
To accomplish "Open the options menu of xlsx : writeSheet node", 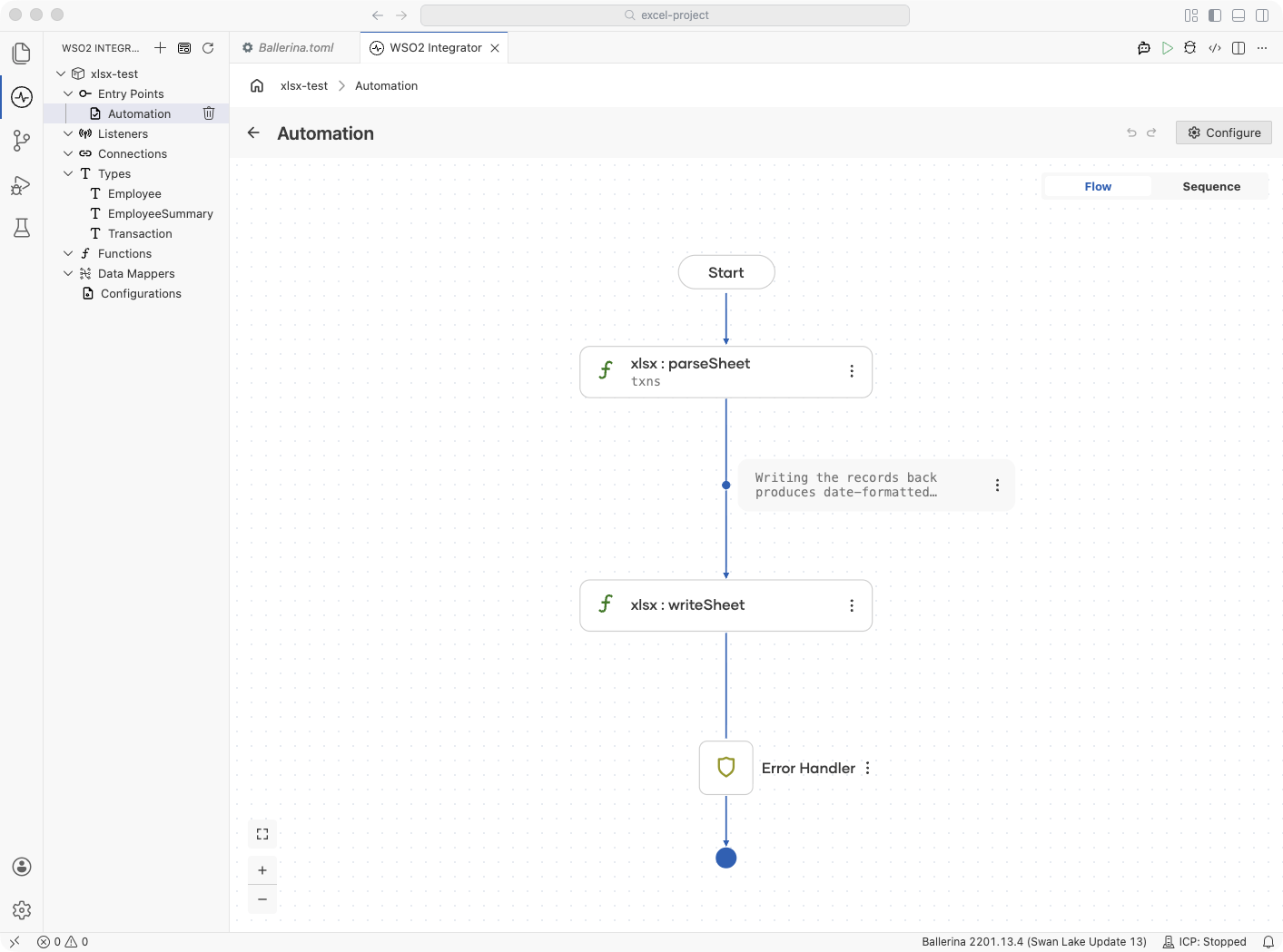I will [x=852, y=605].
